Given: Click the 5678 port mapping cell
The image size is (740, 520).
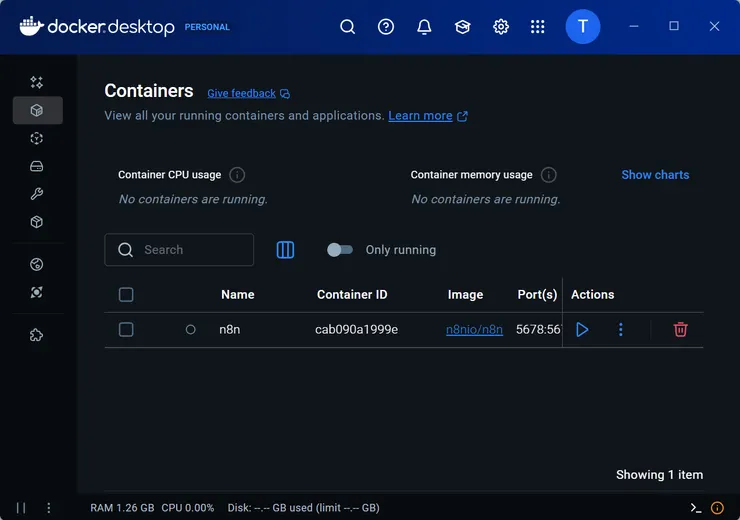Looking at the screenshot, I should coord(538,329).
